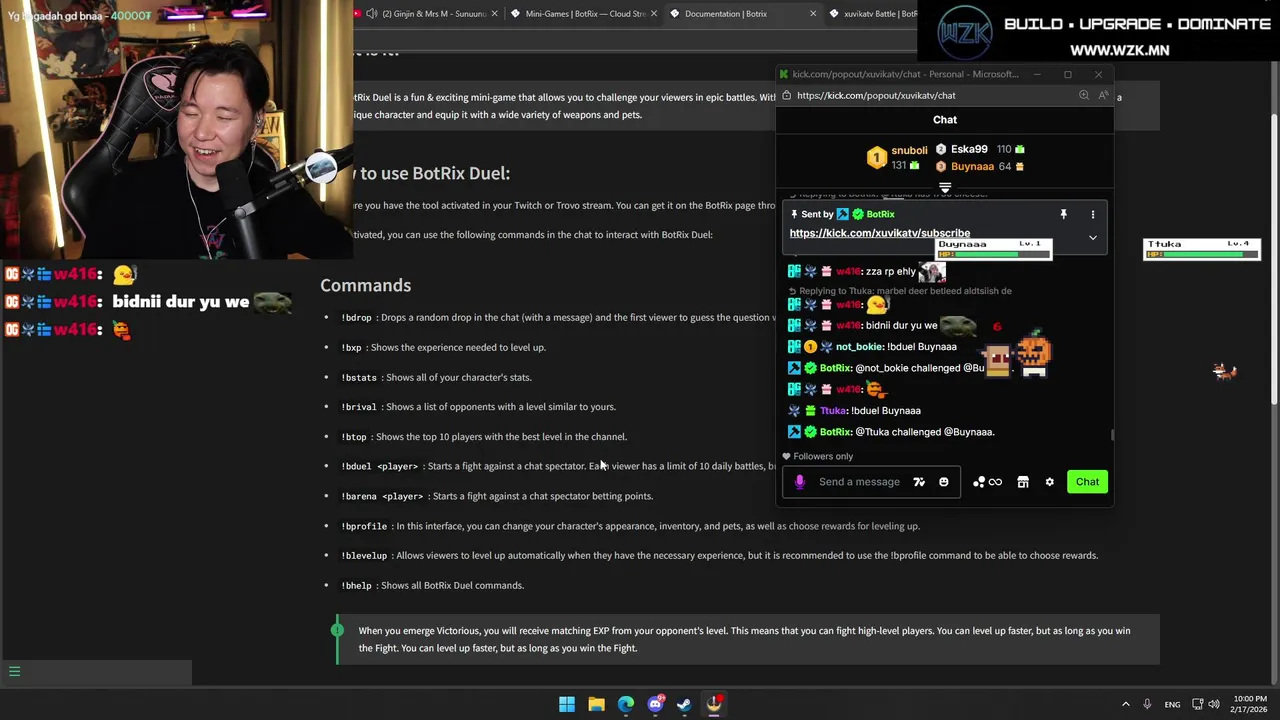1280x720 pixels.
Task: Click the not_bokie username in chat
Action: click(859, 347)
